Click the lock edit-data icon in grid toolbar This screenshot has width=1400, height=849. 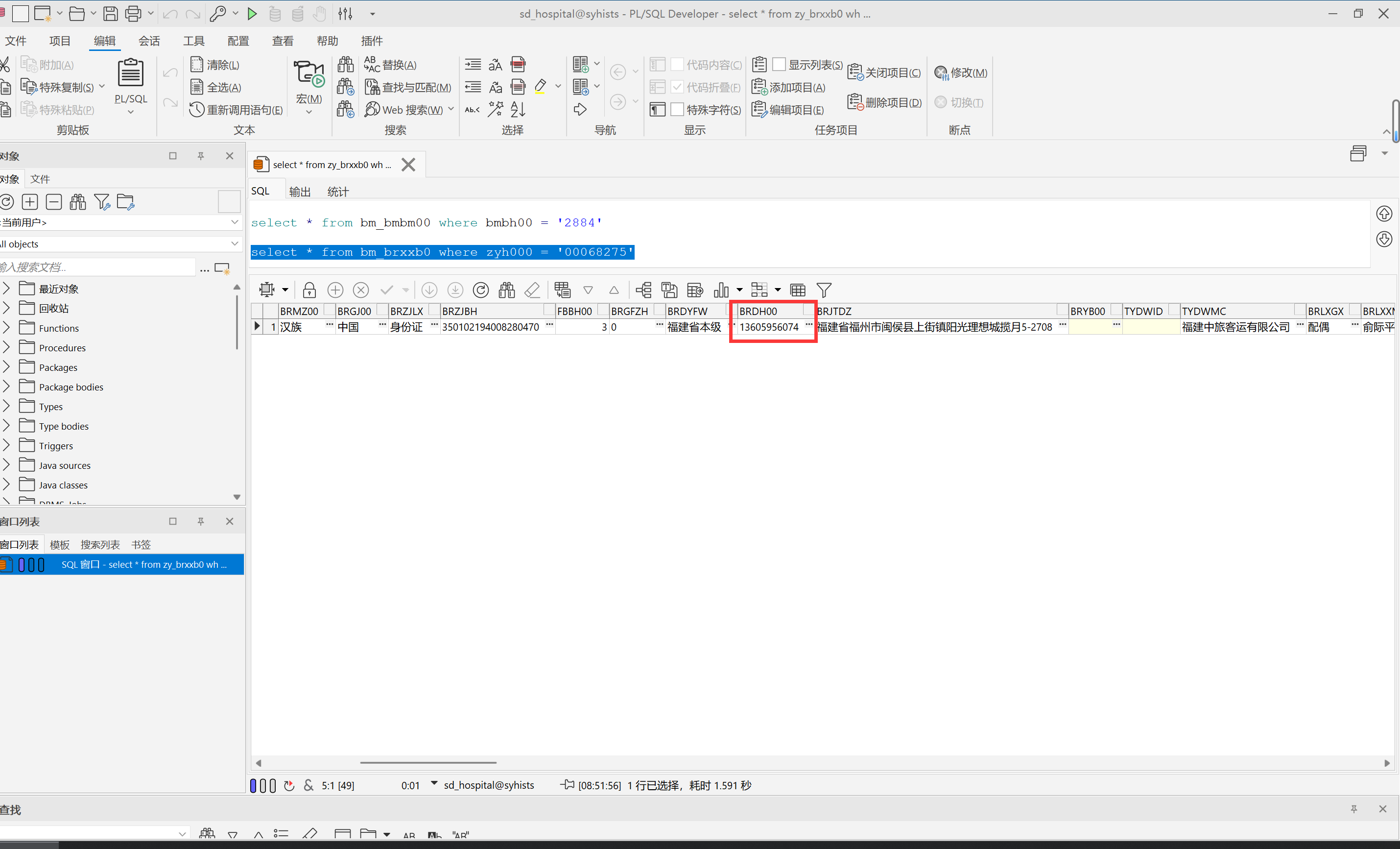309,291
